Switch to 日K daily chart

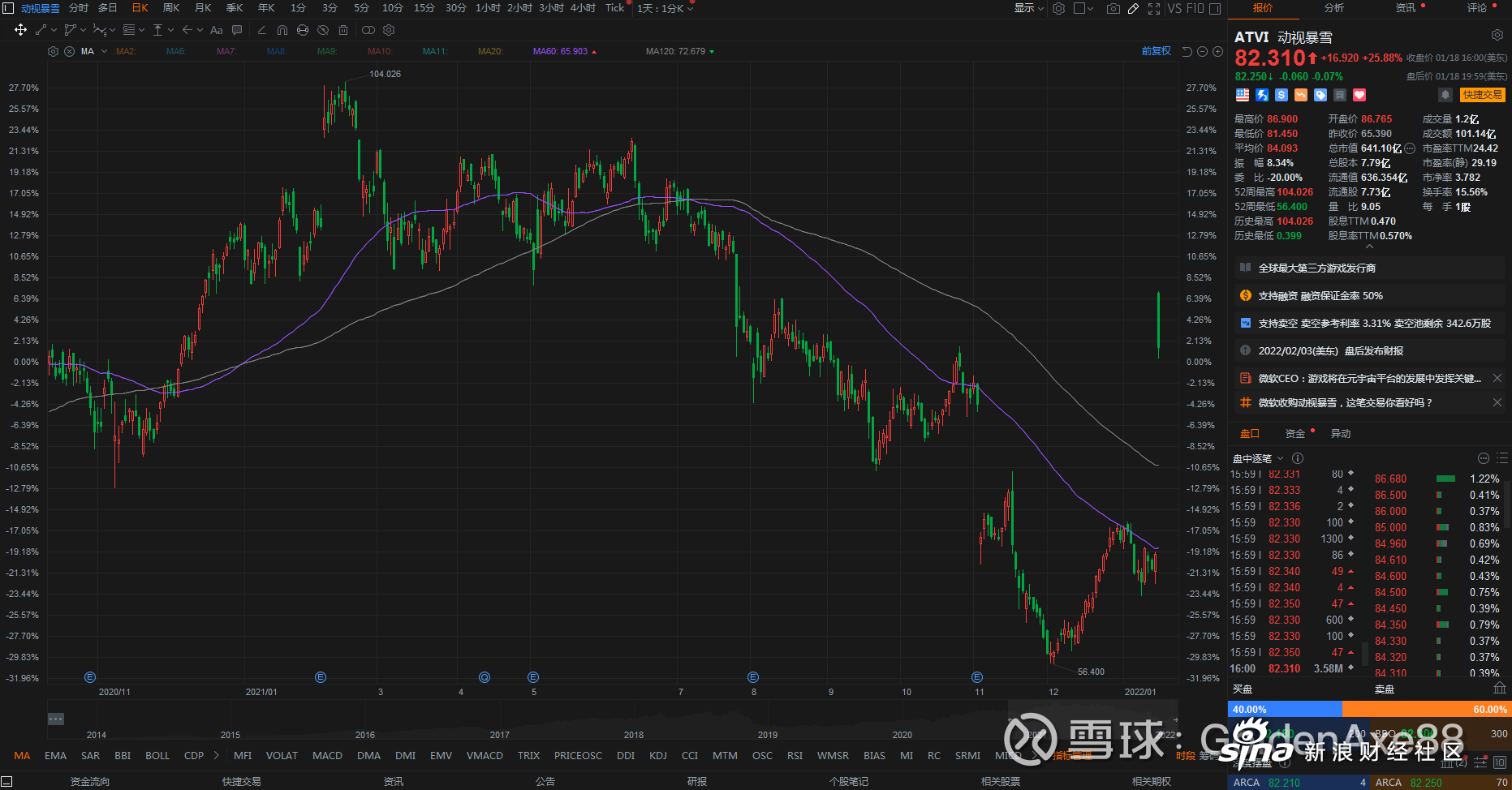tap(140, 8)
